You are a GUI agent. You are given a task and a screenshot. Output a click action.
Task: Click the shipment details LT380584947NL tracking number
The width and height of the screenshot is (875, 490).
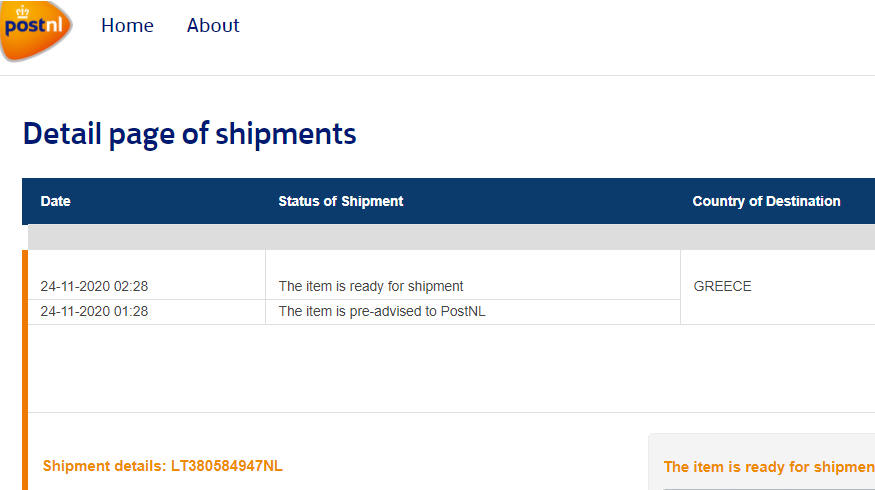227,466
